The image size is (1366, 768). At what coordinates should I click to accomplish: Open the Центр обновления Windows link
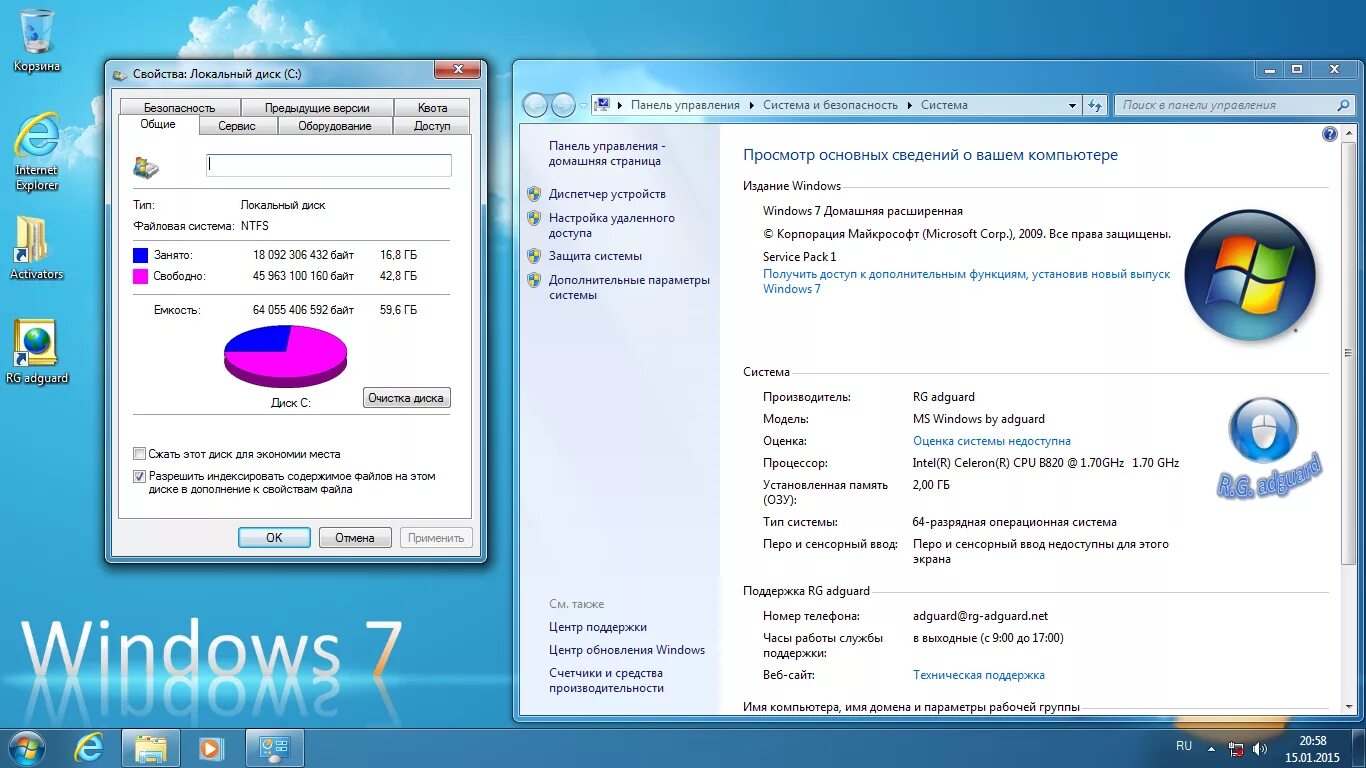coord(627,650)
